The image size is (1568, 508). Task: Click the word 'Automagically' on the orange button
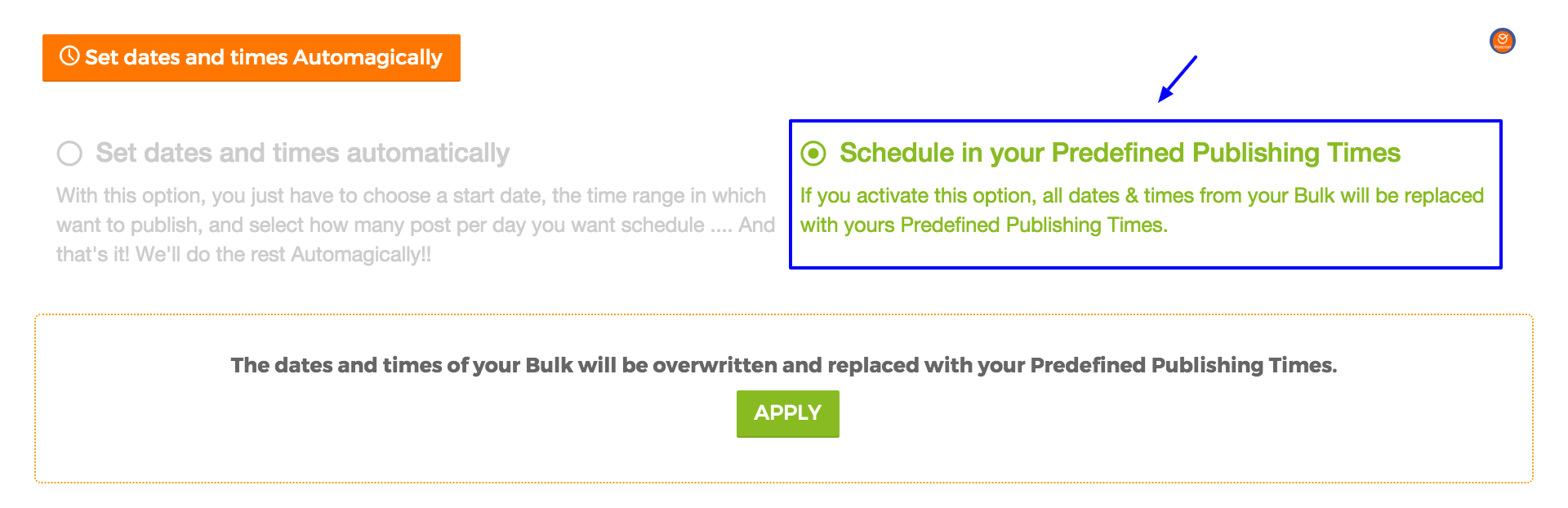(367, 58)
